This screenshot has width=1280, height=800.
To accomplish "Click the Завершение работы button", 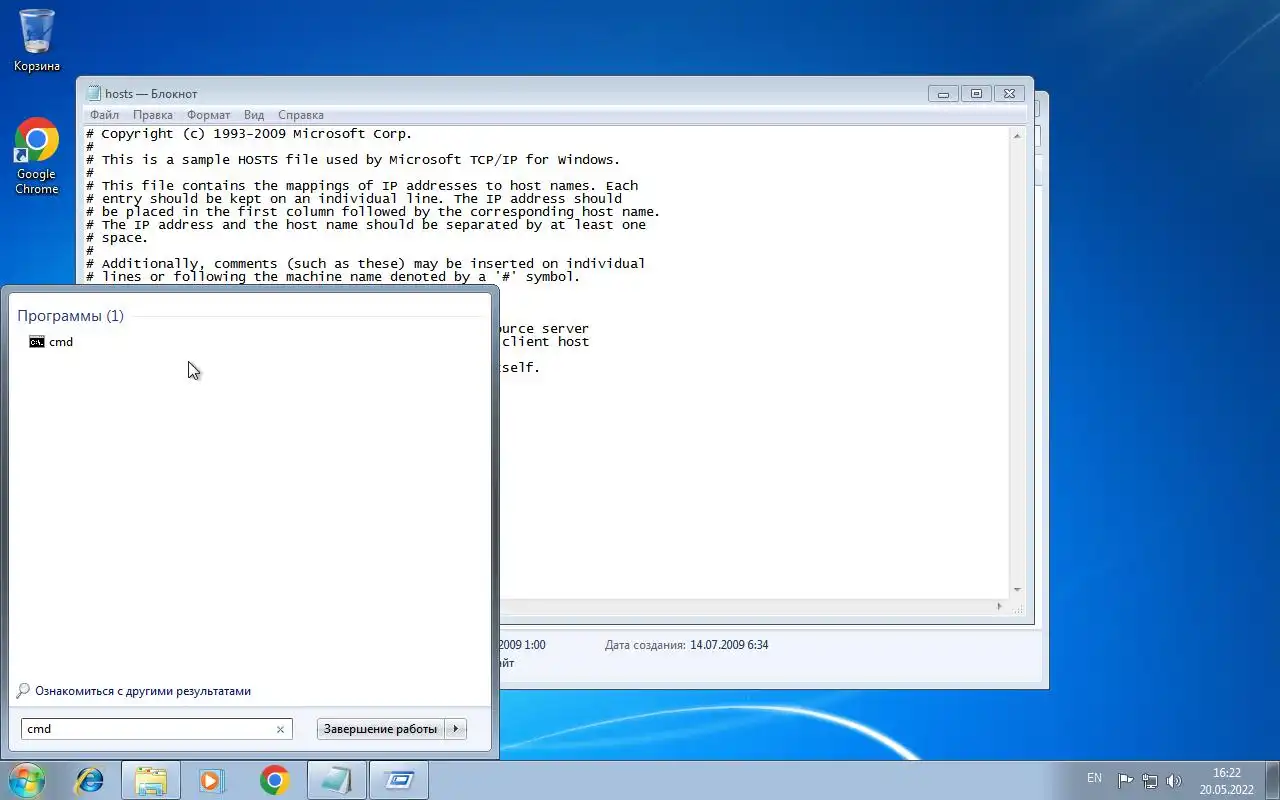I will 380,729.
